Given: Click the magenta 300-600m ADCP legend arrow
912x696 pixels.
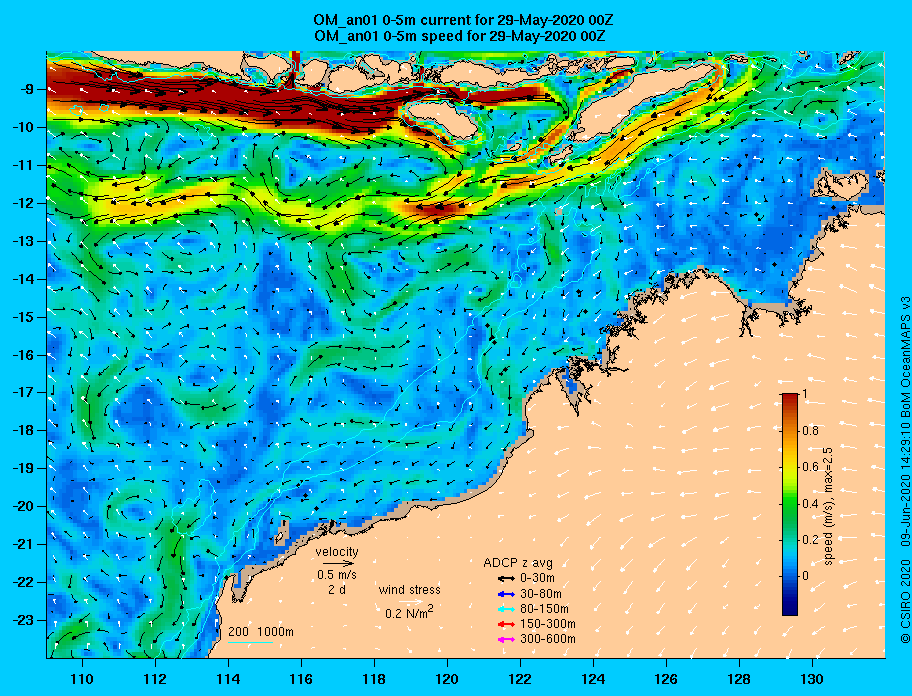Looking at the screenshot, I should (x=507, y=640).
